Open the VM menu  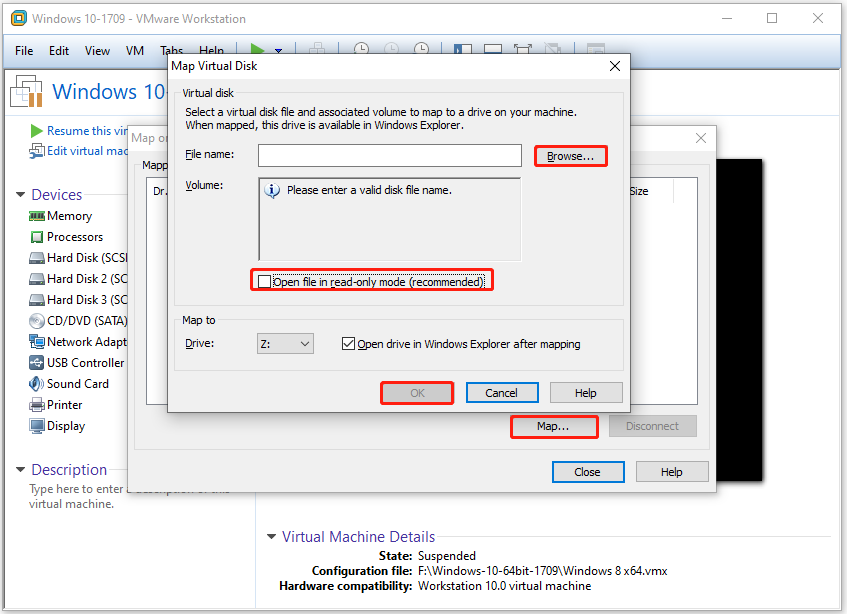click(x=135, y=51)
